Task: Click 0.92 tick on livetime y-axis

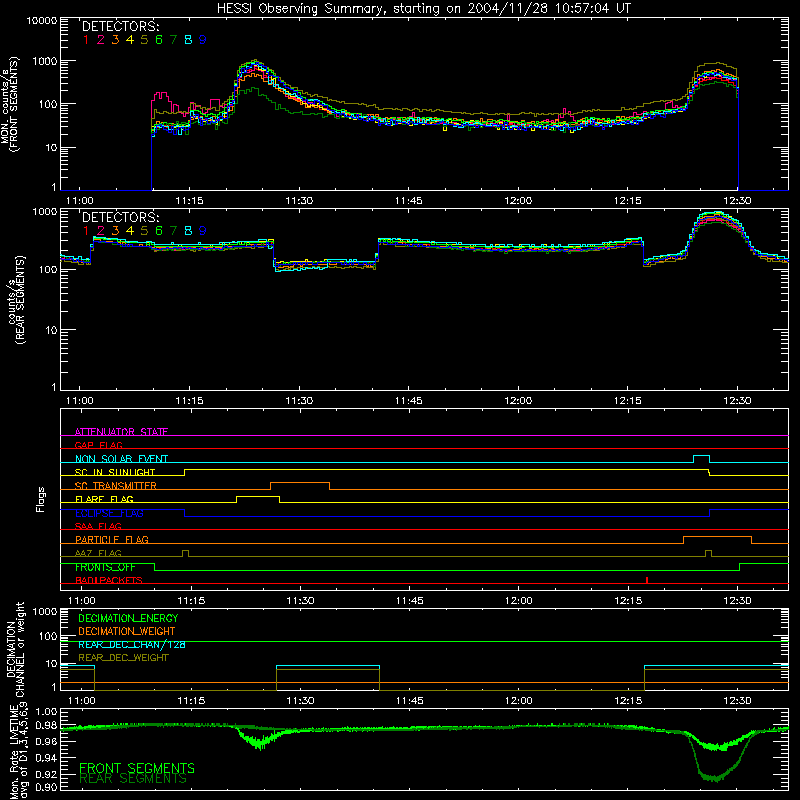Action: tap(46, 774)
